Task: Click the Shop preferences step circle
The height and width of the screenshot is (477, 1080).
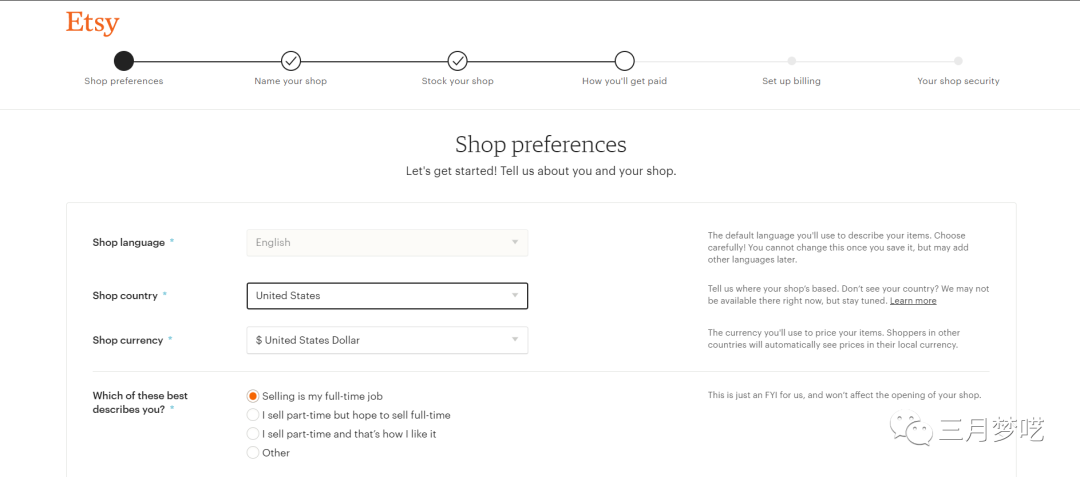Action: pyautogui.click(x=124, y=61)
